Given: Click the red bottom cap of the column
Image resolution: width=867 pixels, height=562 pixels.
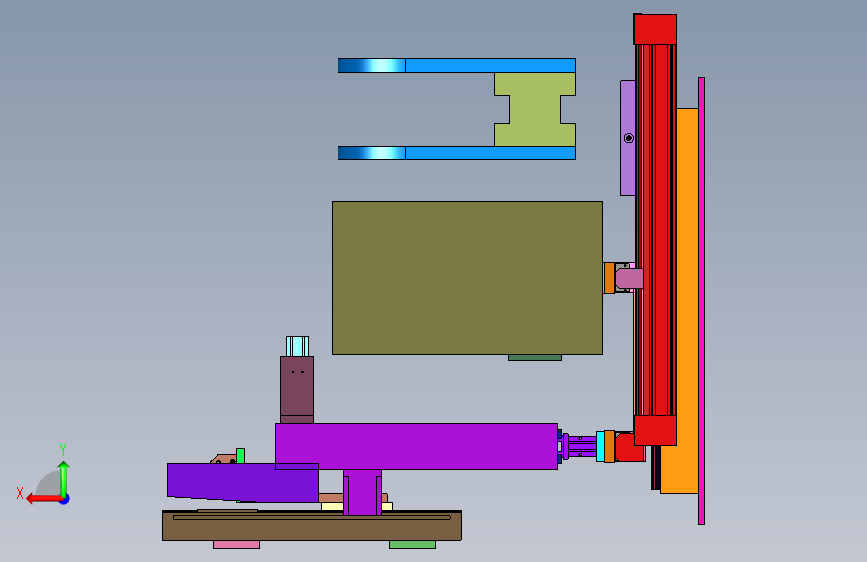Looking at the screenshot, I should tap(655, 430).
